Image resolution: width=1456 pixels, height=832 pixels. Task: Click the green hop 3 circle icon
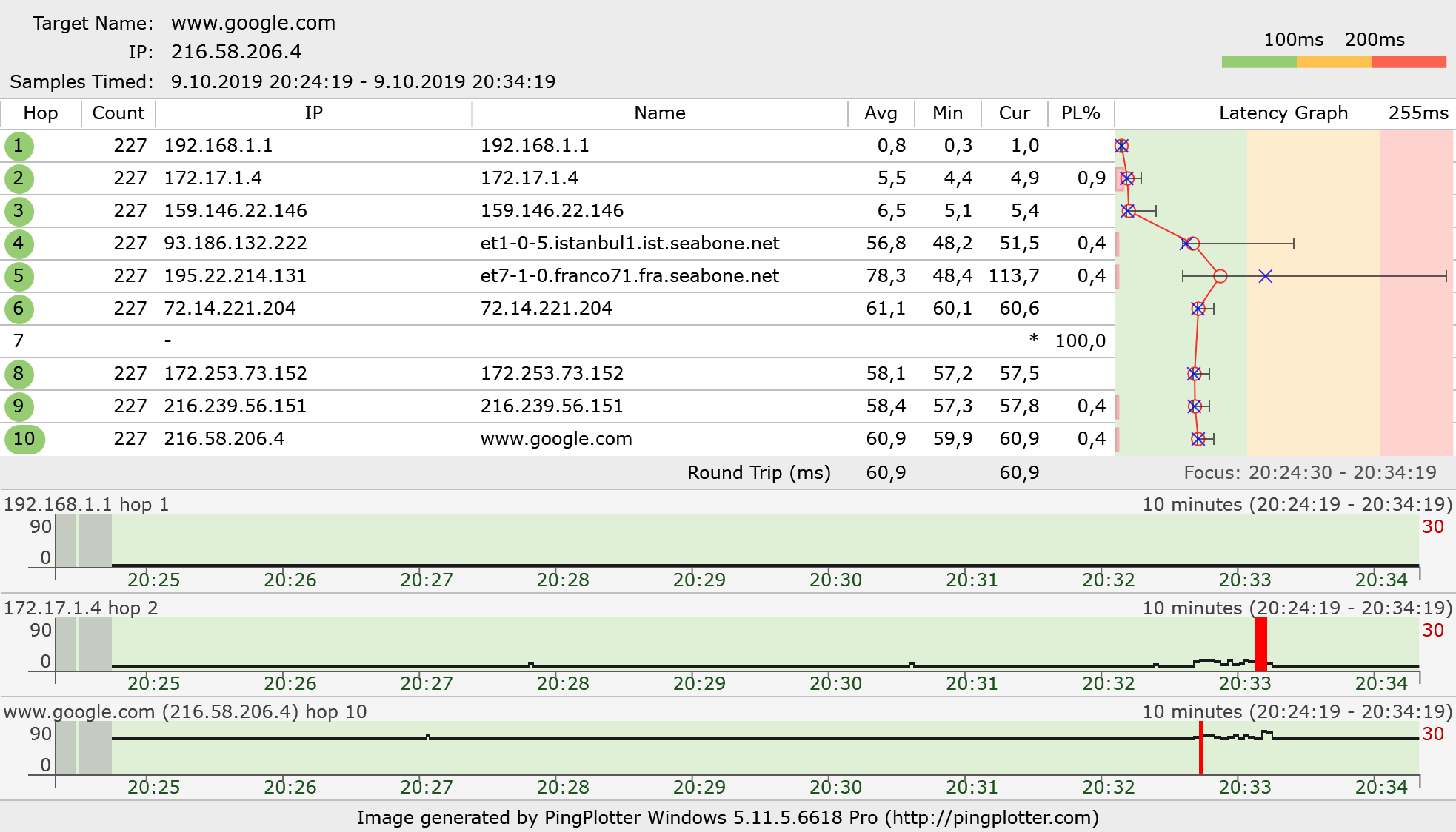19,211
